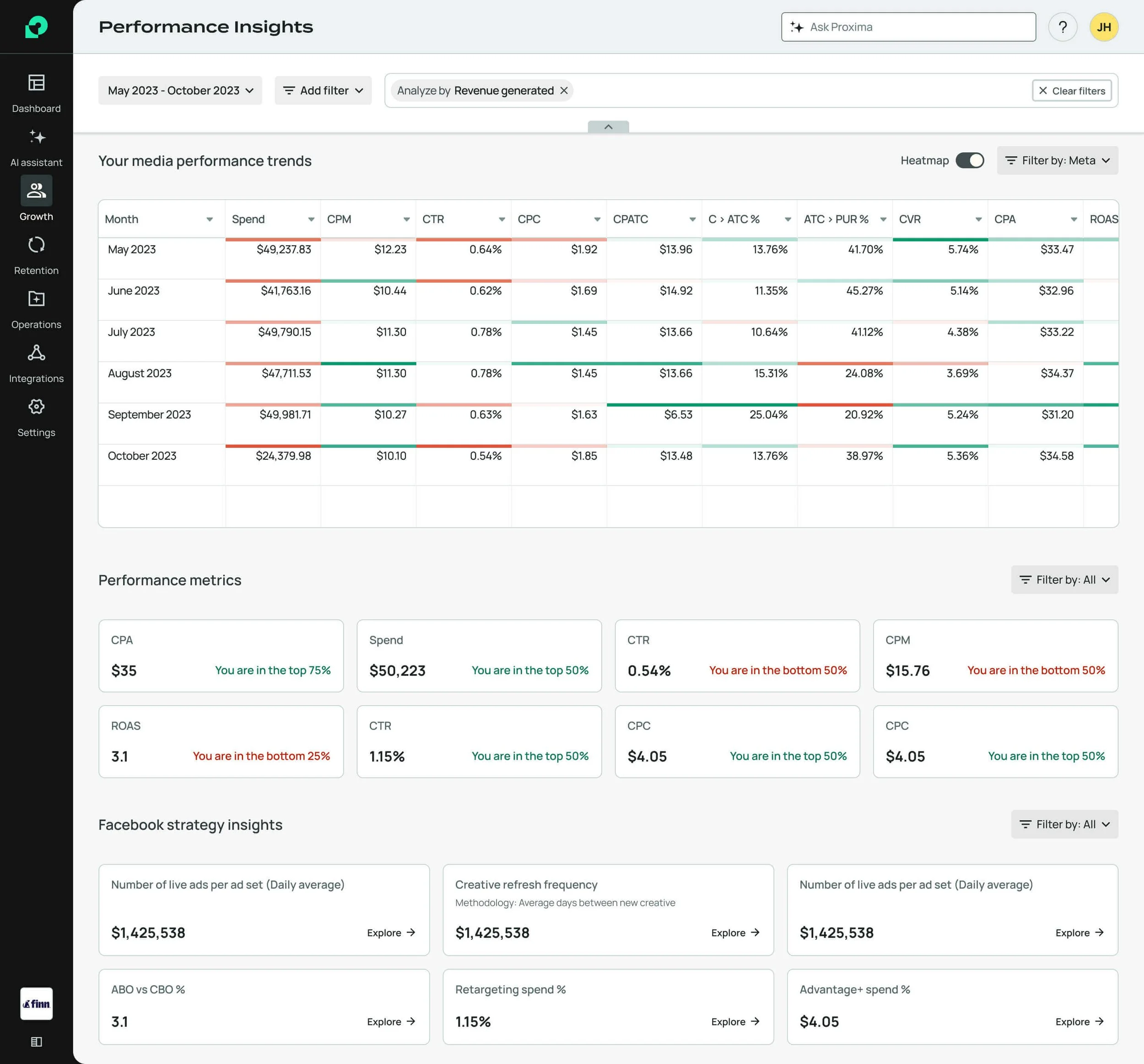The height and width of the screenshot is (1064, 1144).
Task: Open the JH user avatar
Action: click(x=1103, y=27)
